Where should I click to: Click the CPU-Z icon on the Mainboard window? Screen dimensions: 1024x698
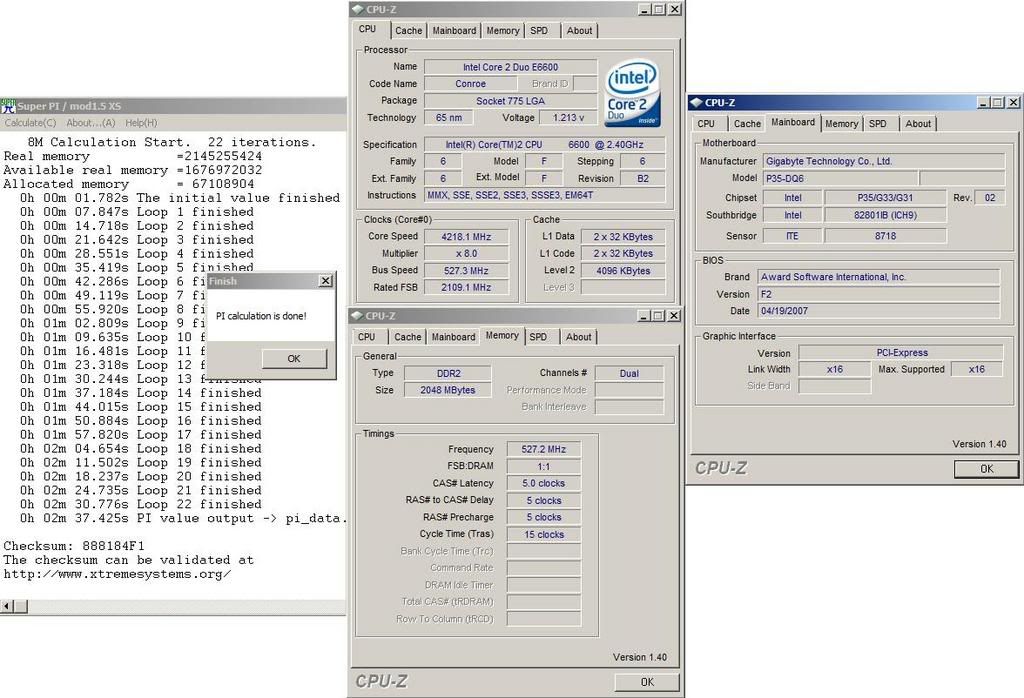point(697,101)
